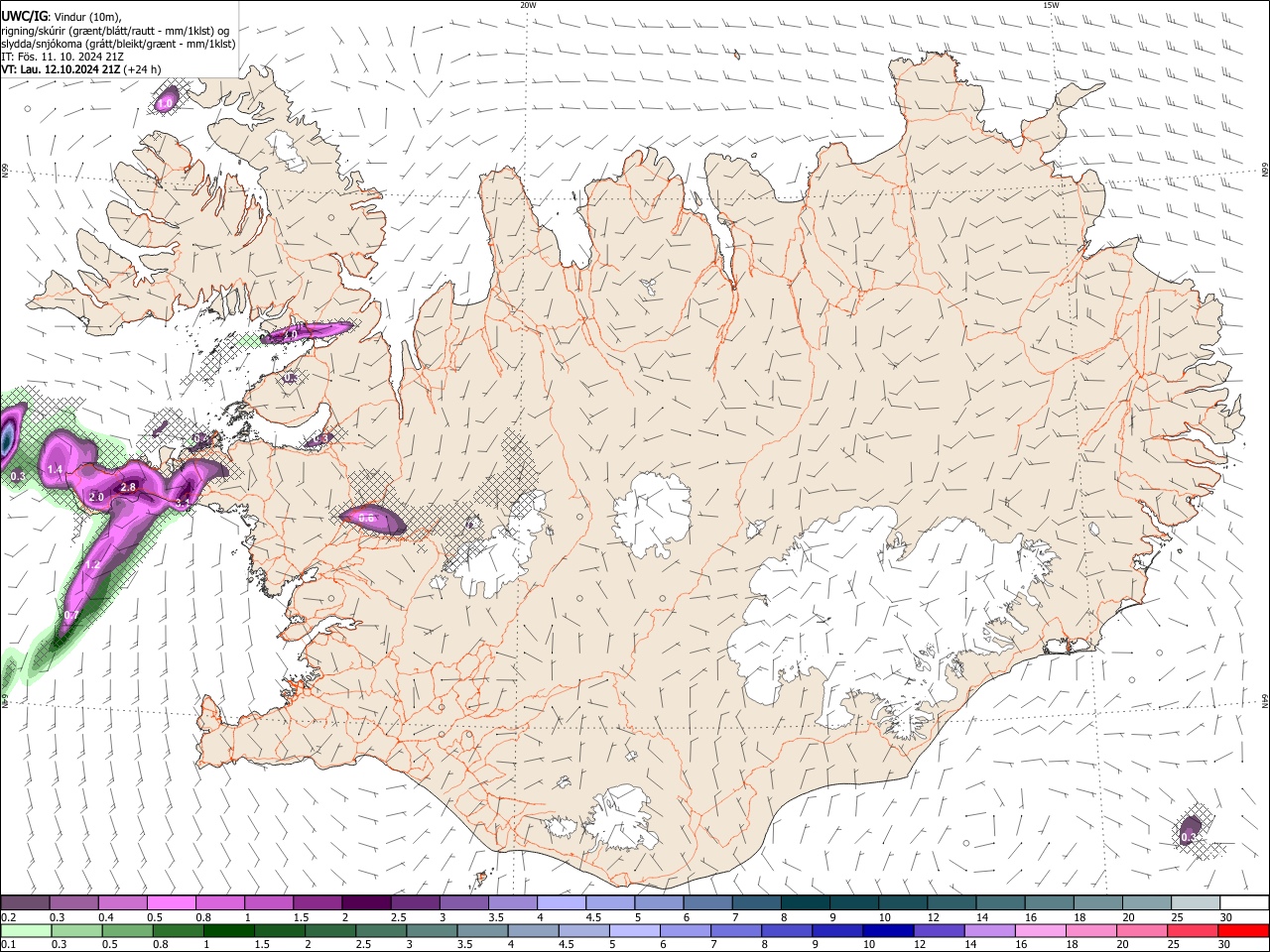This screenshot has width=1270, height=952.
Task: Pick the bright pink 0.5 snow legend swatch
Action: point(171,903)
